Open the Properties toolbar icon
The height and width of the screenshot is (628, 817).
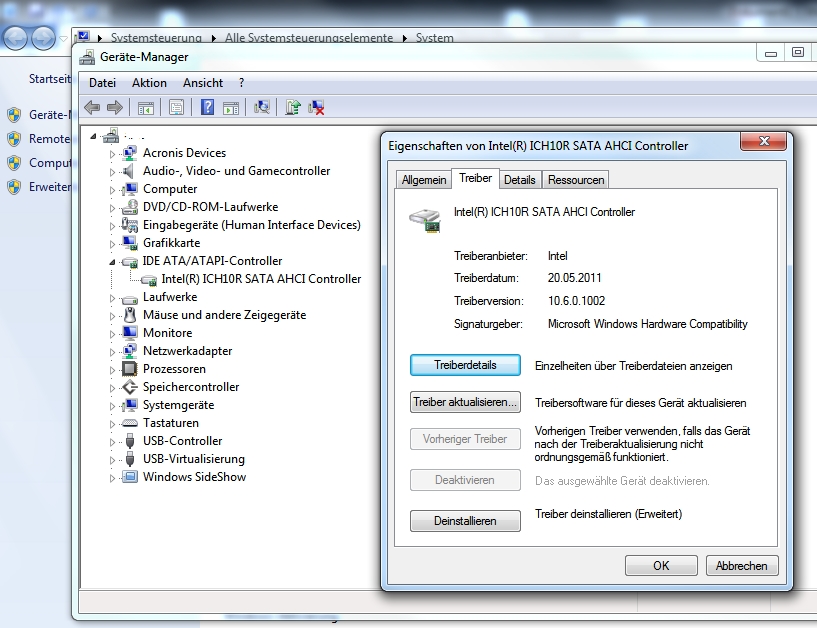coord(176,108)
